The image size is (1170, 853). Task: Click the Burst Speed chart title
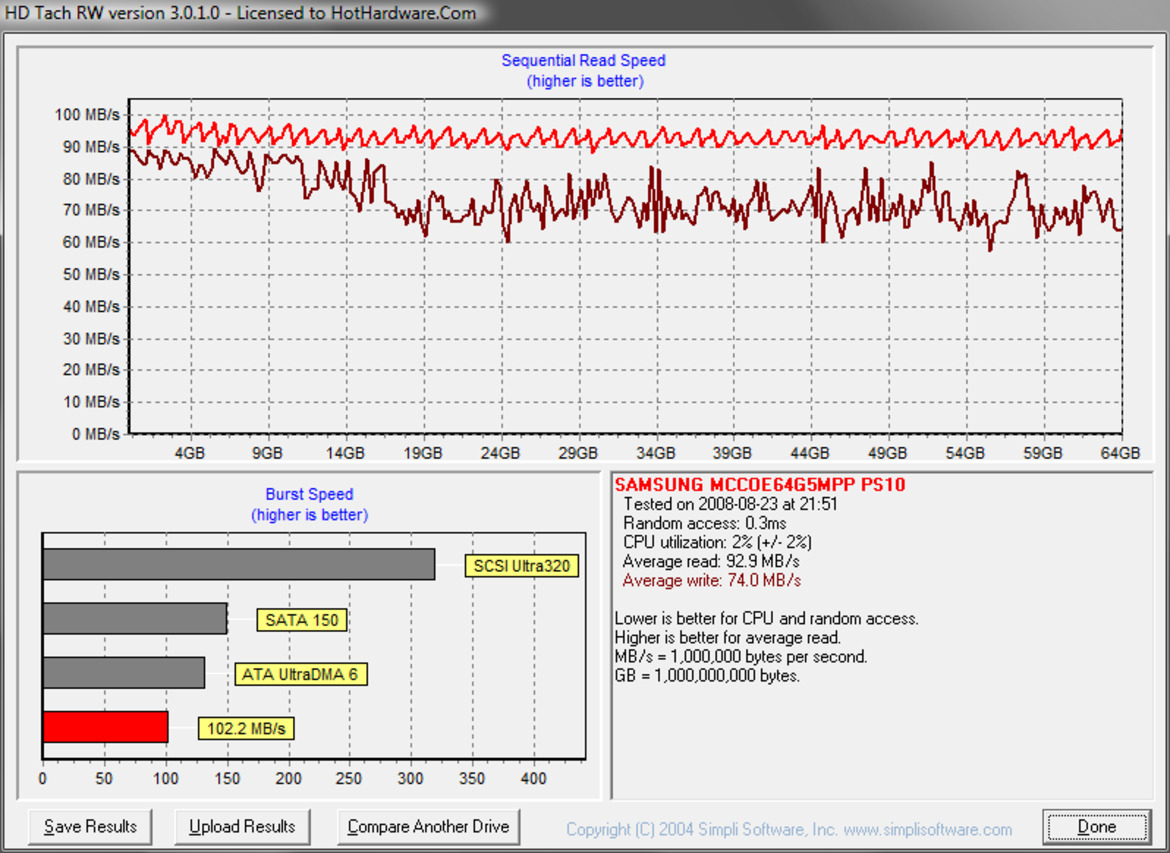click(310, 494)
